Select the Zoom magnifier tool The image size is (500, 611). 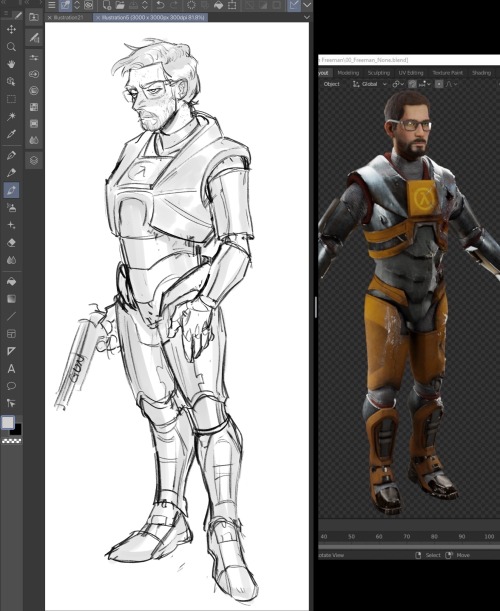coord(11,47)
